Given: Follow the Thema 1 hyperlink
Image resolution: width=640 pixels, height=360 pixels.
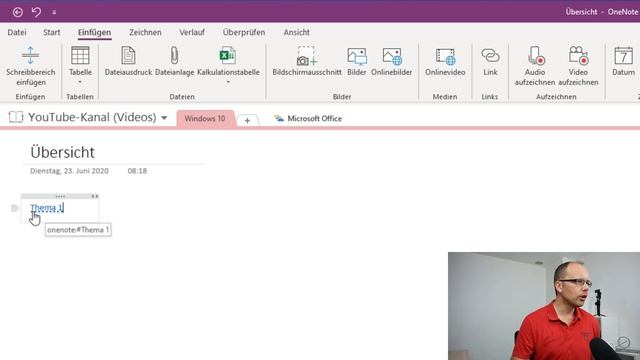Looking at the screenshot, I should (47, 208).
